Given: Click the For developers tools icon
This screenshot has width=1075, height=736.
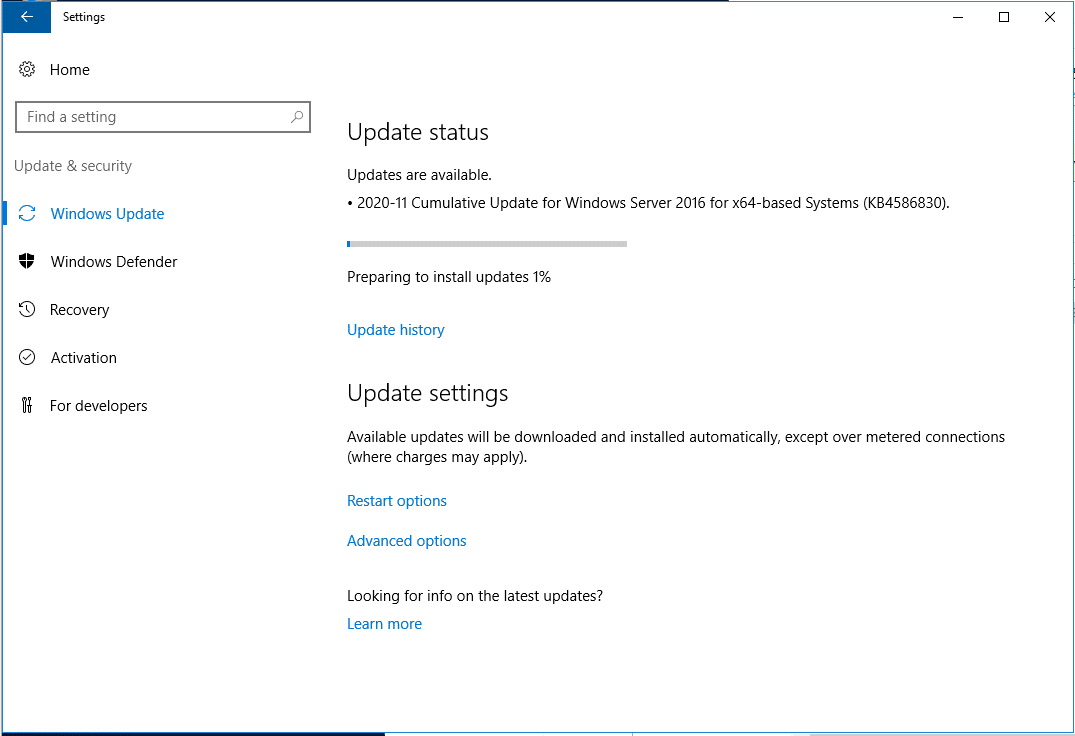Looking at the screenshot, I should [27, 405].
